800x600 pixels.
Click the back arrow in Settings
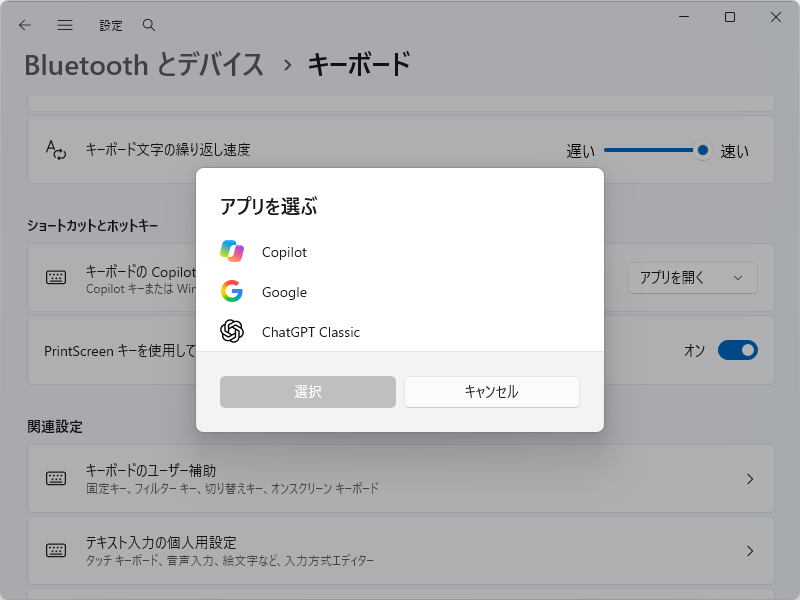click(x=24, y=25)
